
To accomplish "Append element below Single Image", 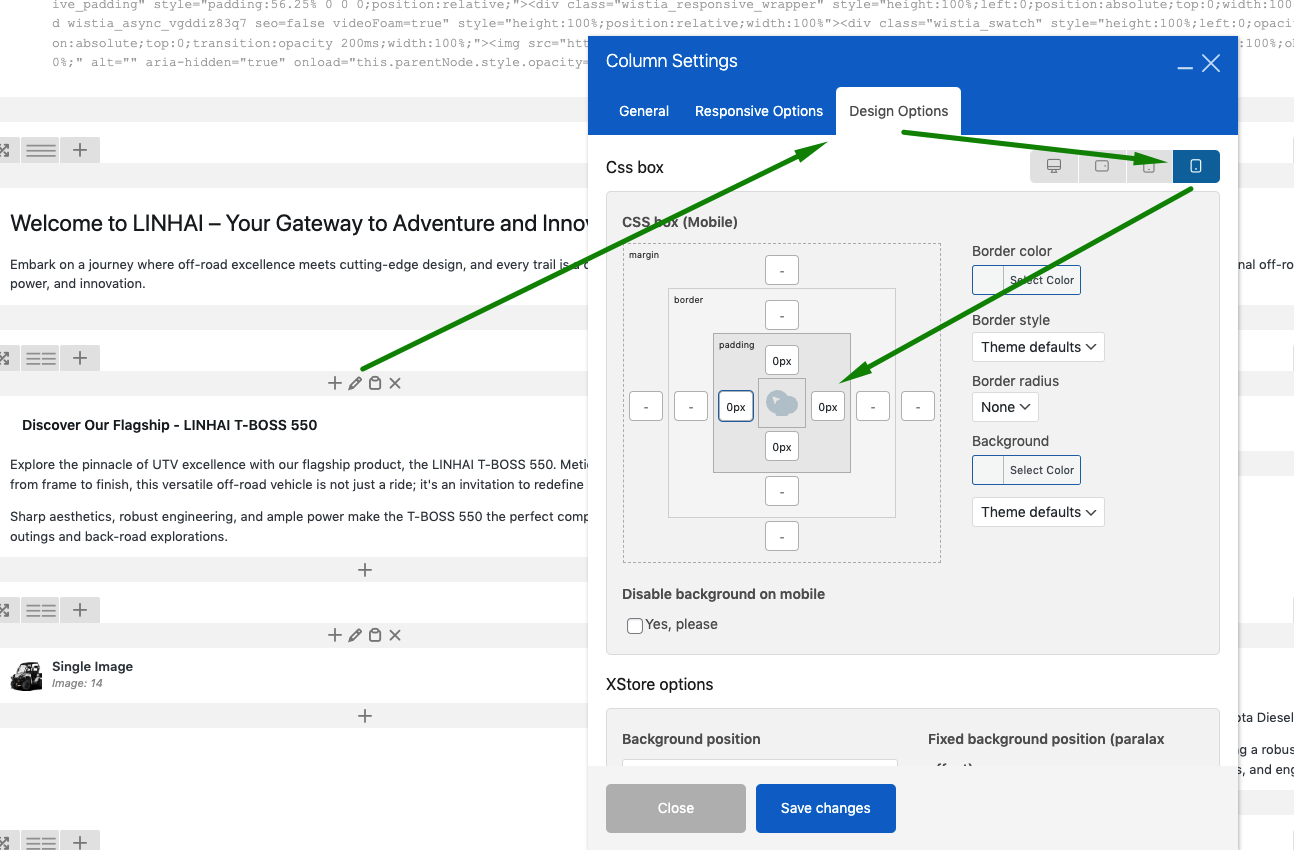I will 365,716.
